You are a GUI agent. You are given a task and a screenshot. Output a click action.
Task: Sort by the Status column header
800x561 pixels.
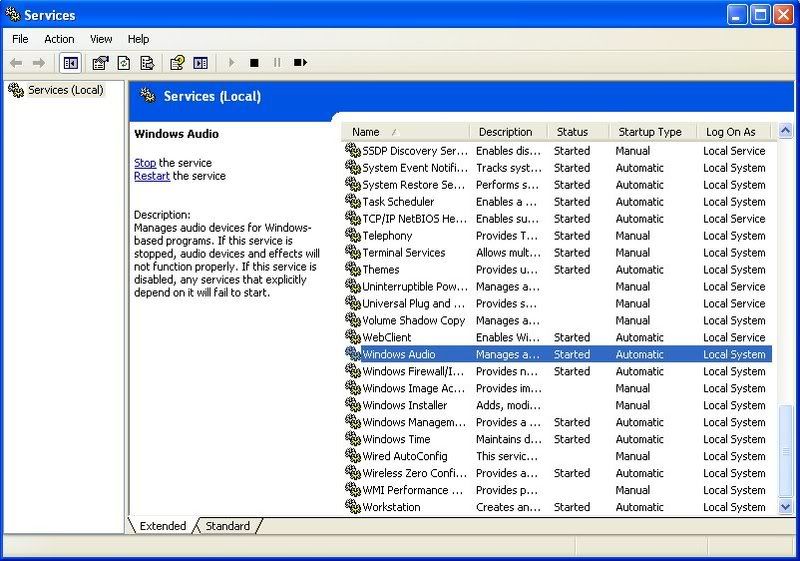[578, 132]
